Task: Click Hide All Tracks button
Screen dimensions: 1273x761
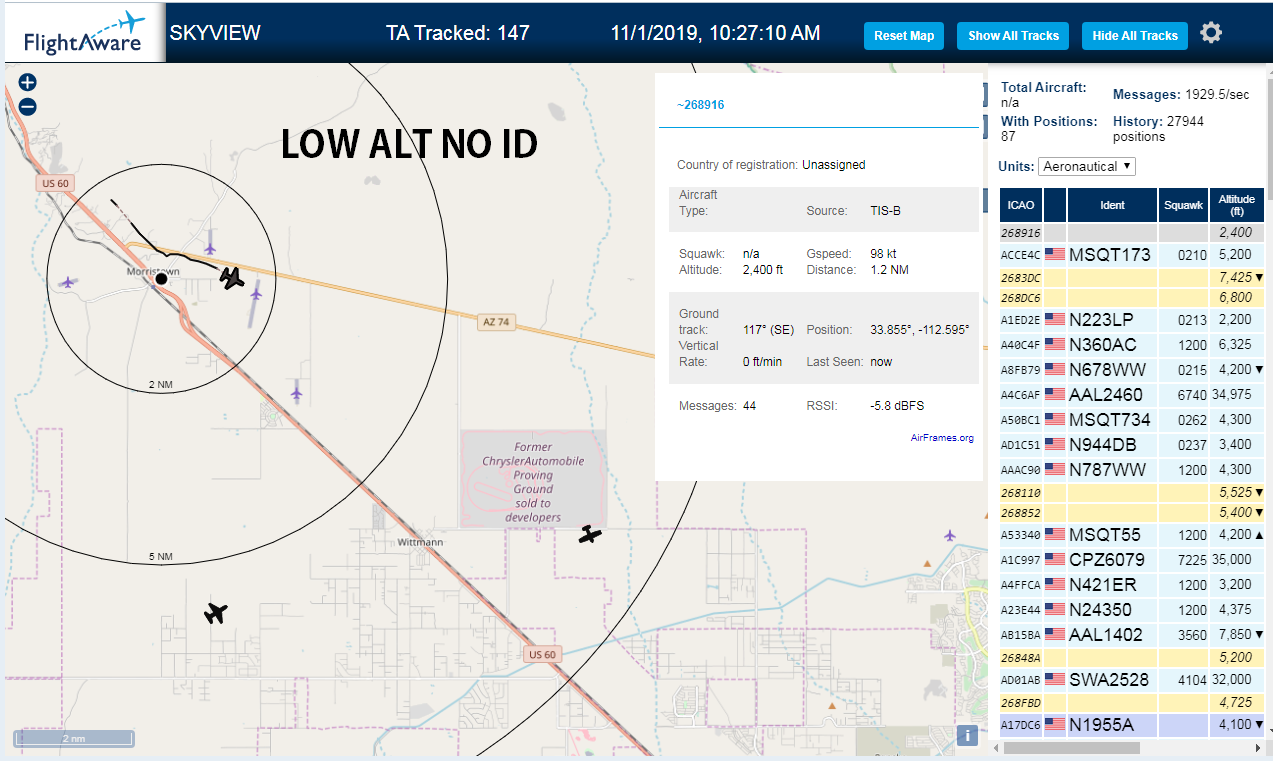Action: pyautogui.click(x=1135, y=36)
